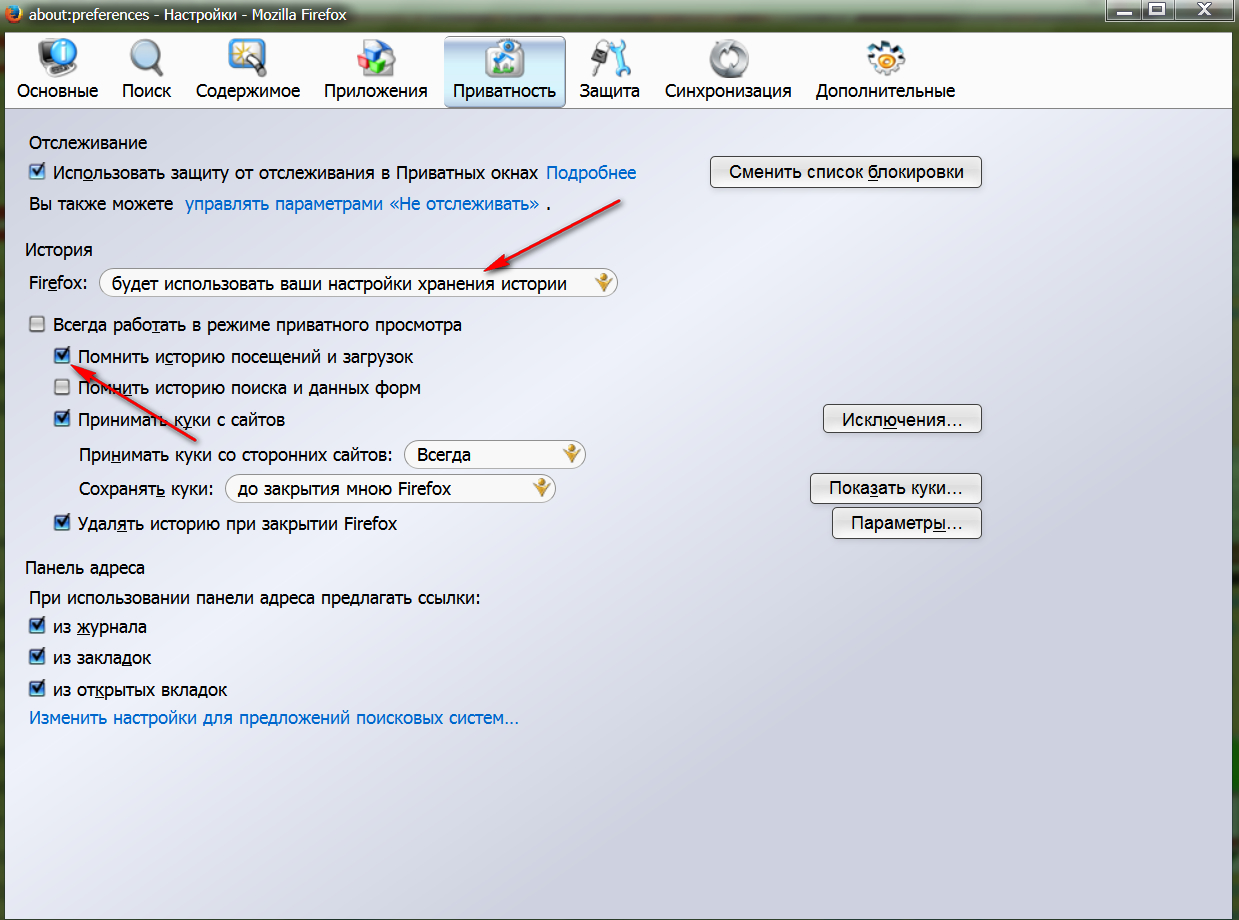Switch to the Защита tab label
The image size is (1239, 920).
(609, 91)
